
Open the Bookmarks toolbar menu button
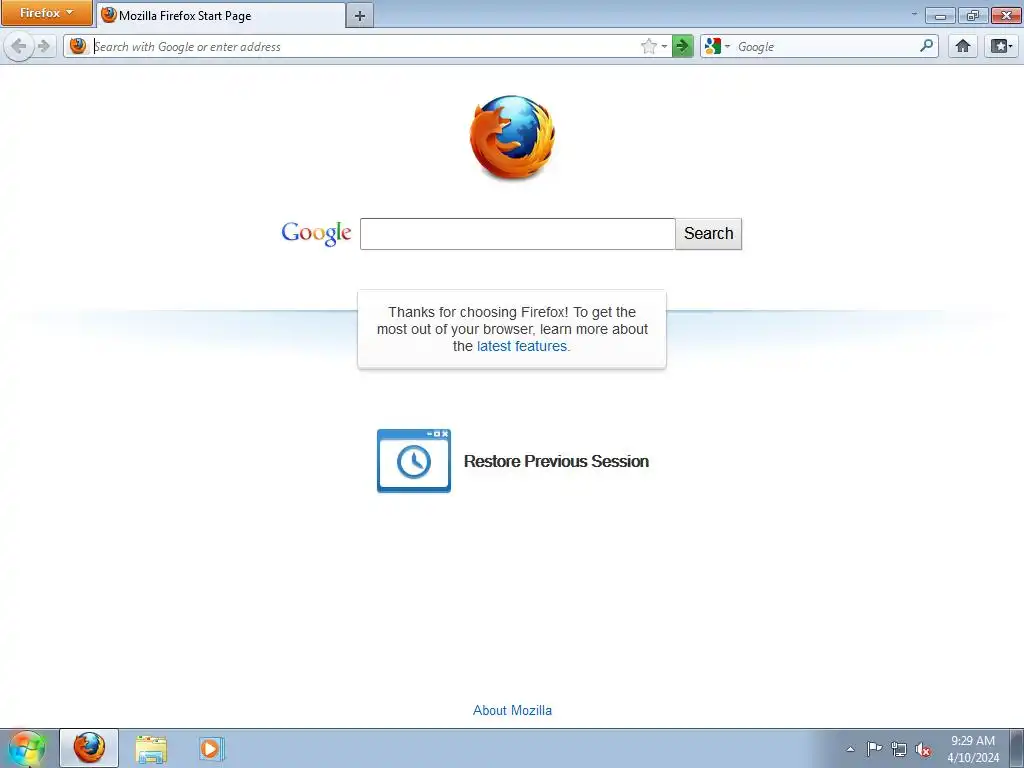tap(1001, 46)
